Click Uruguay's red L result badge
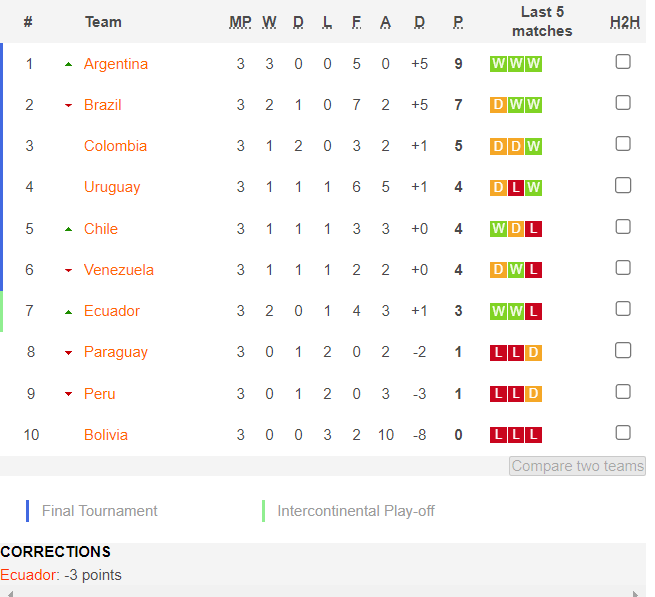Viewport: 655px width, 597px height. tap(516, 188)
